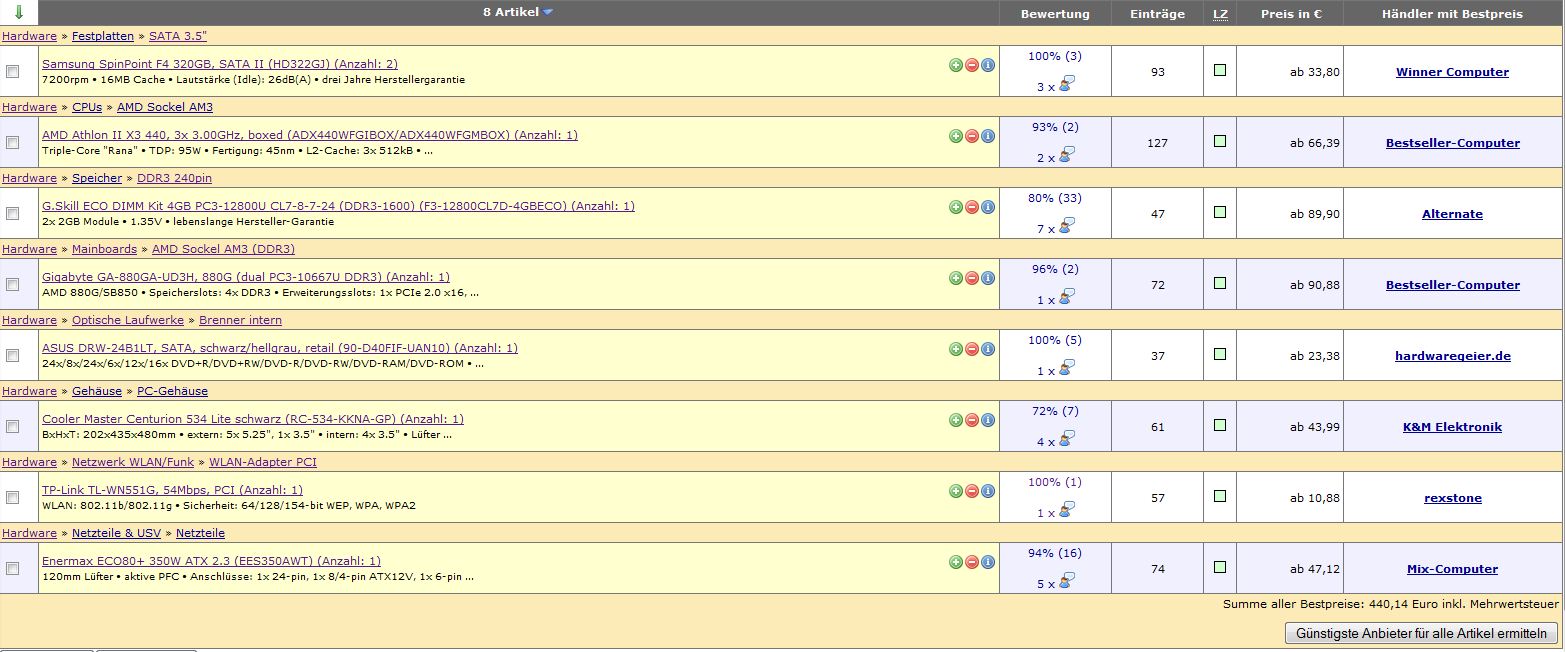
Task: Open the info icon for TP-Link TL-WN551G
Action: tap(988, 491)
